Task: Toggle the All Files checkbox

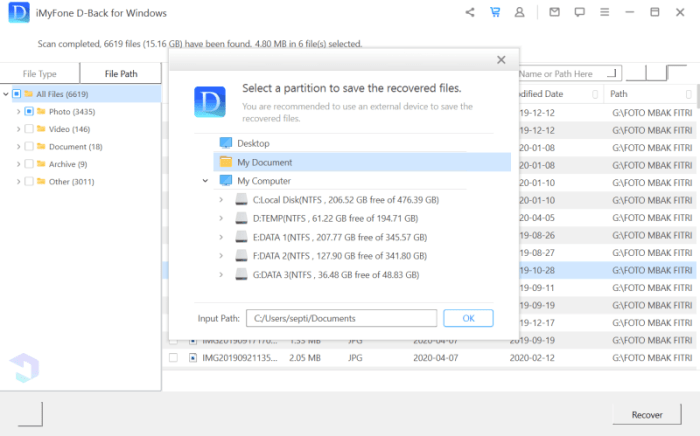Action: pyautogui.click(x=17, y=94)
